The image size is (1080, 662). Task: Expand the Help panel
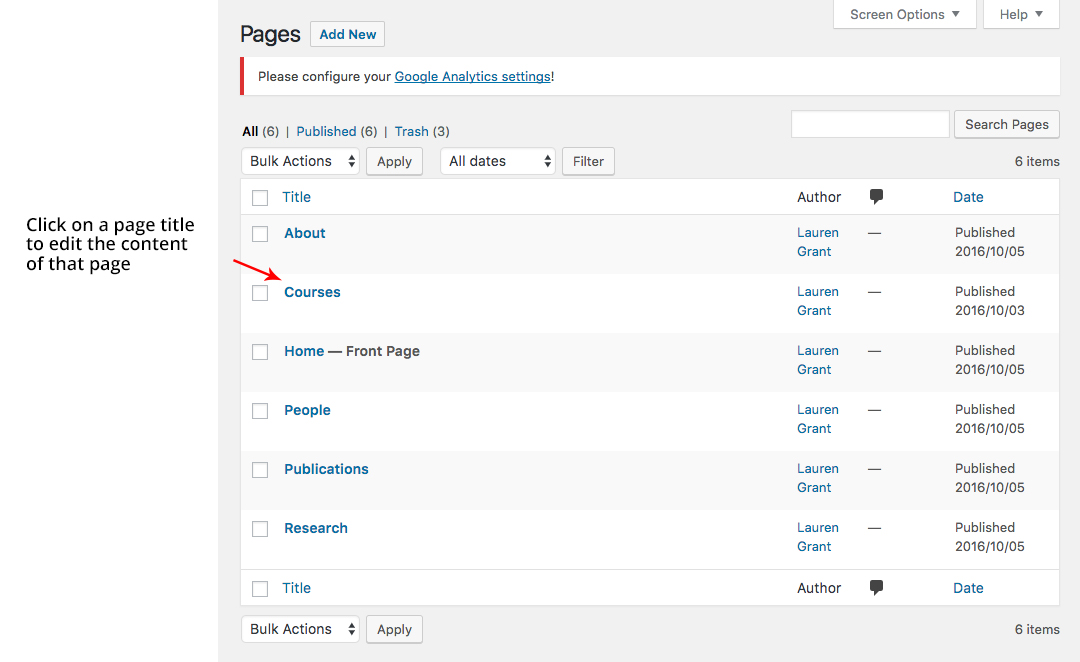[x=1020, y=14]
